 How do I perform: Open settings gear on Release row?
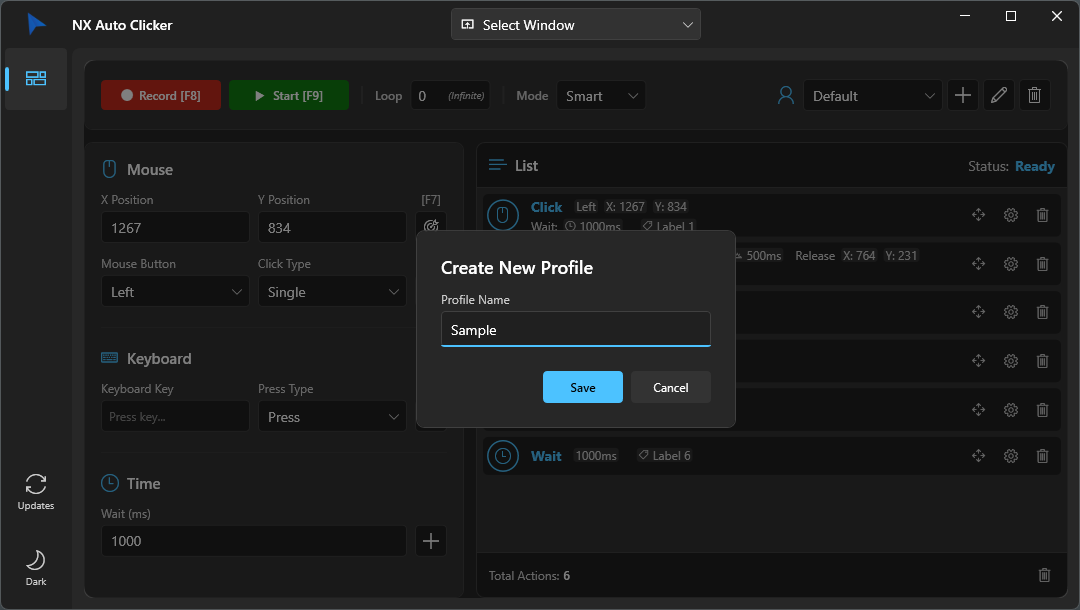tap(1010, 264)
